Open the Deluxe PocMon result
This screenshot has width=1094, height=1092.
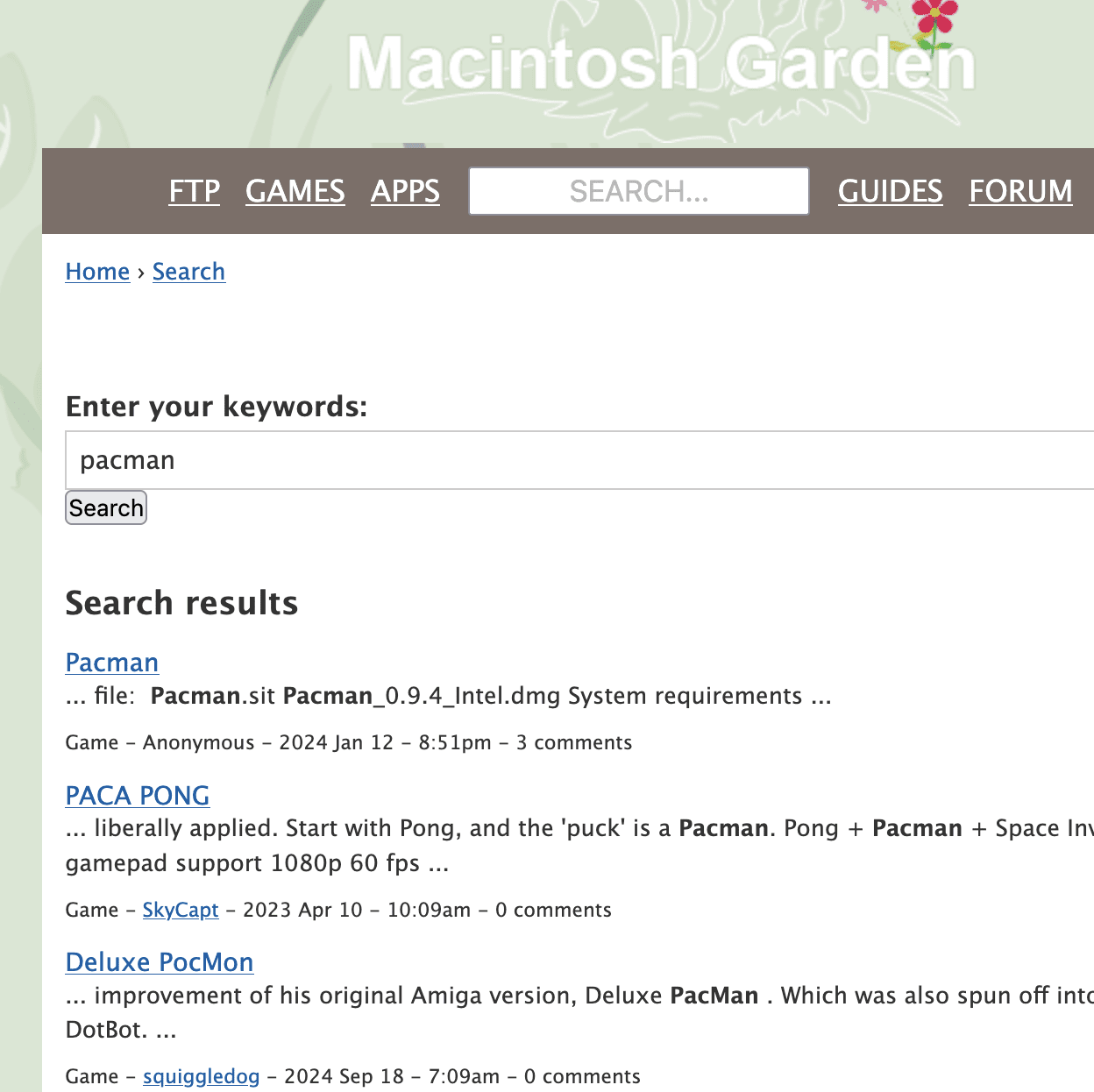click(160, 962)
